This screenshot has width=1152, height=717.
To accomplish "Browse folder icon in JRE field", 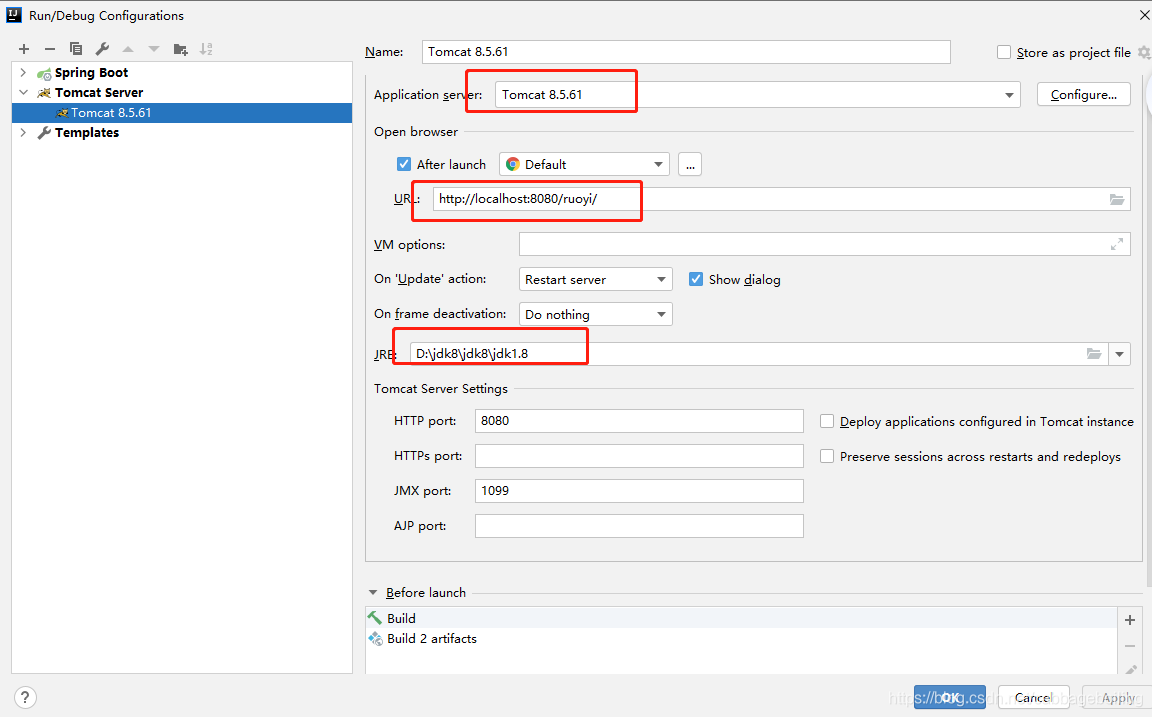I will (1094, 354).
